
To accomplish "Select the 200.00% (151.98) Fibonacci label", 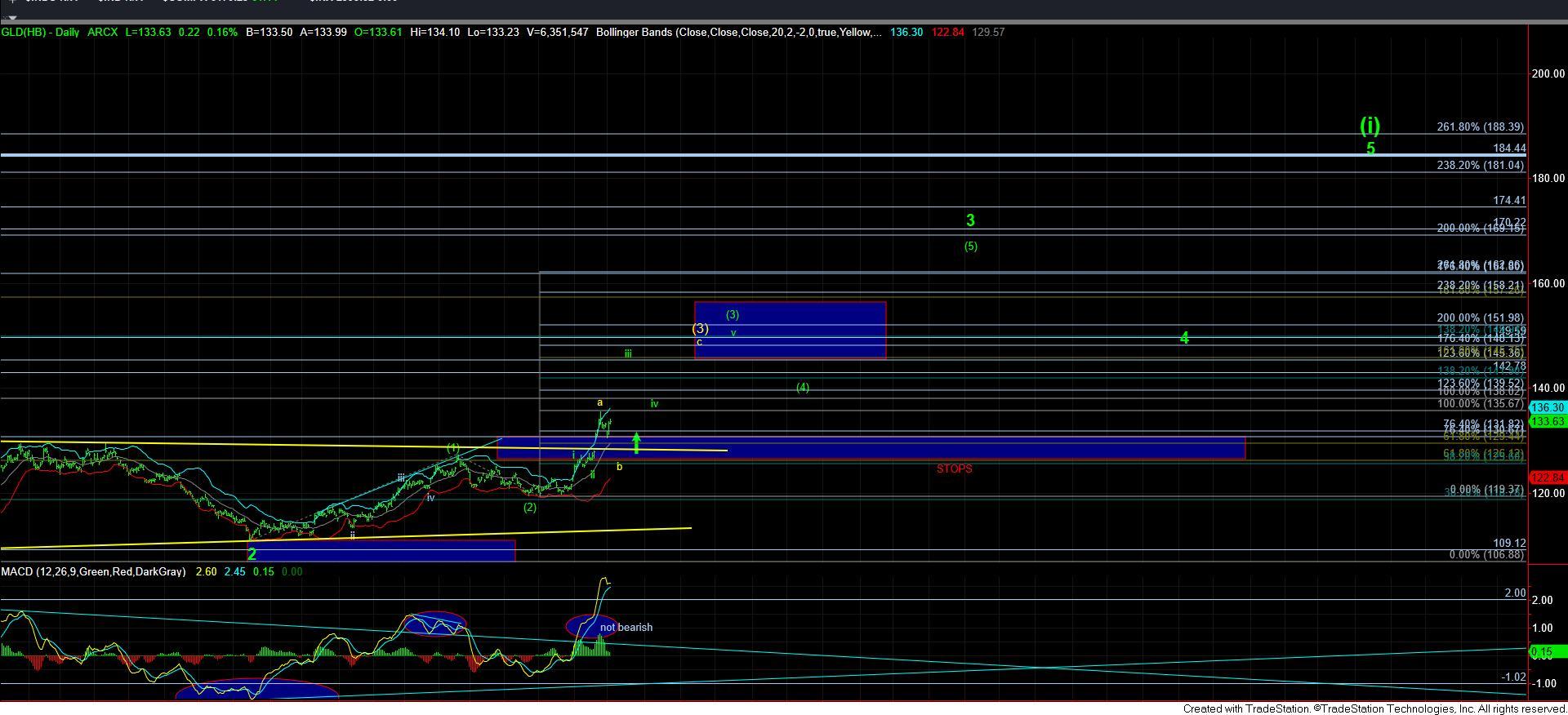I will 1480,318.
